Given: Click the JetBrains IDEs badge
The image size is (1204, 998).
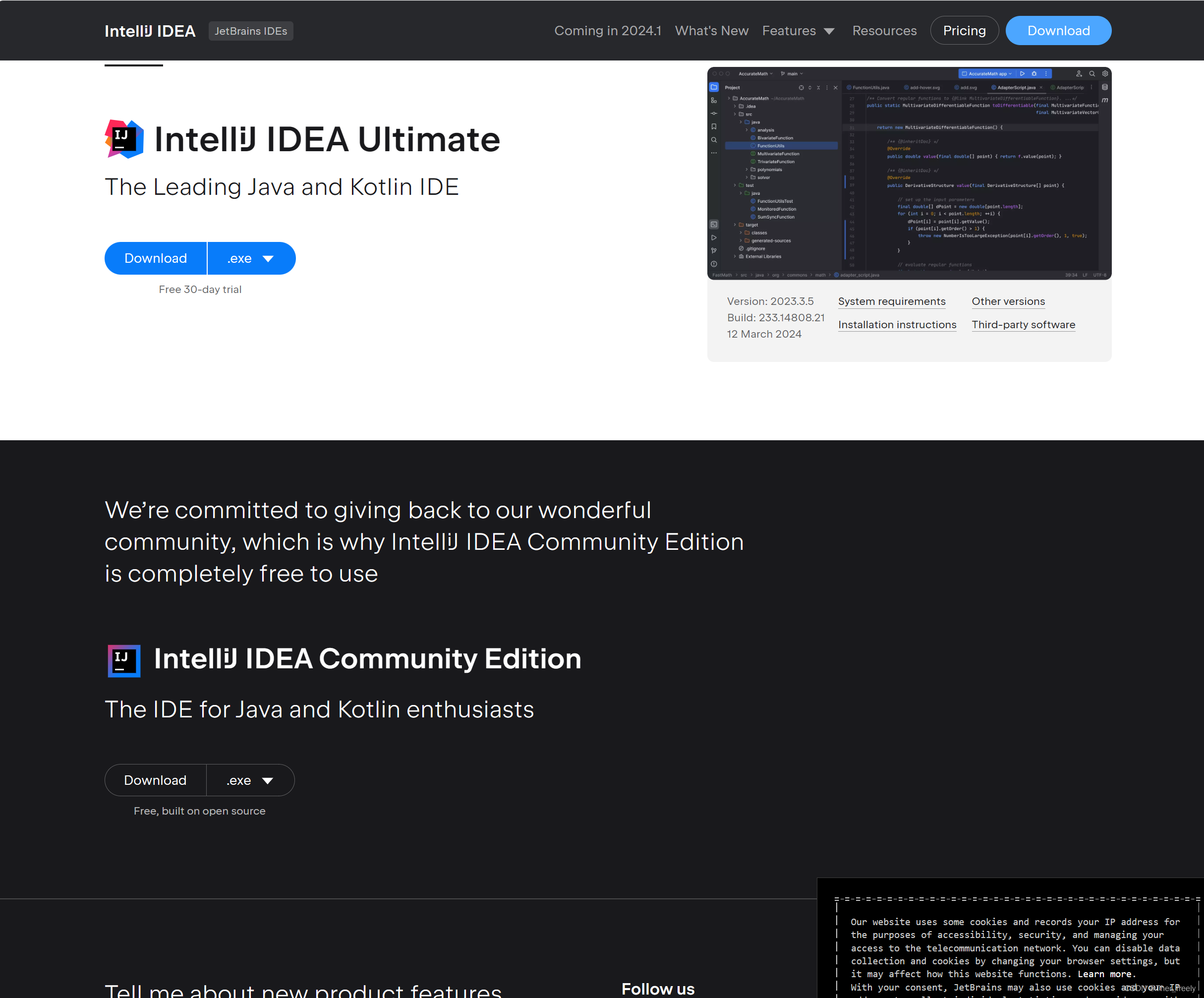Looking at the screenshot, I should click(250, 31).
